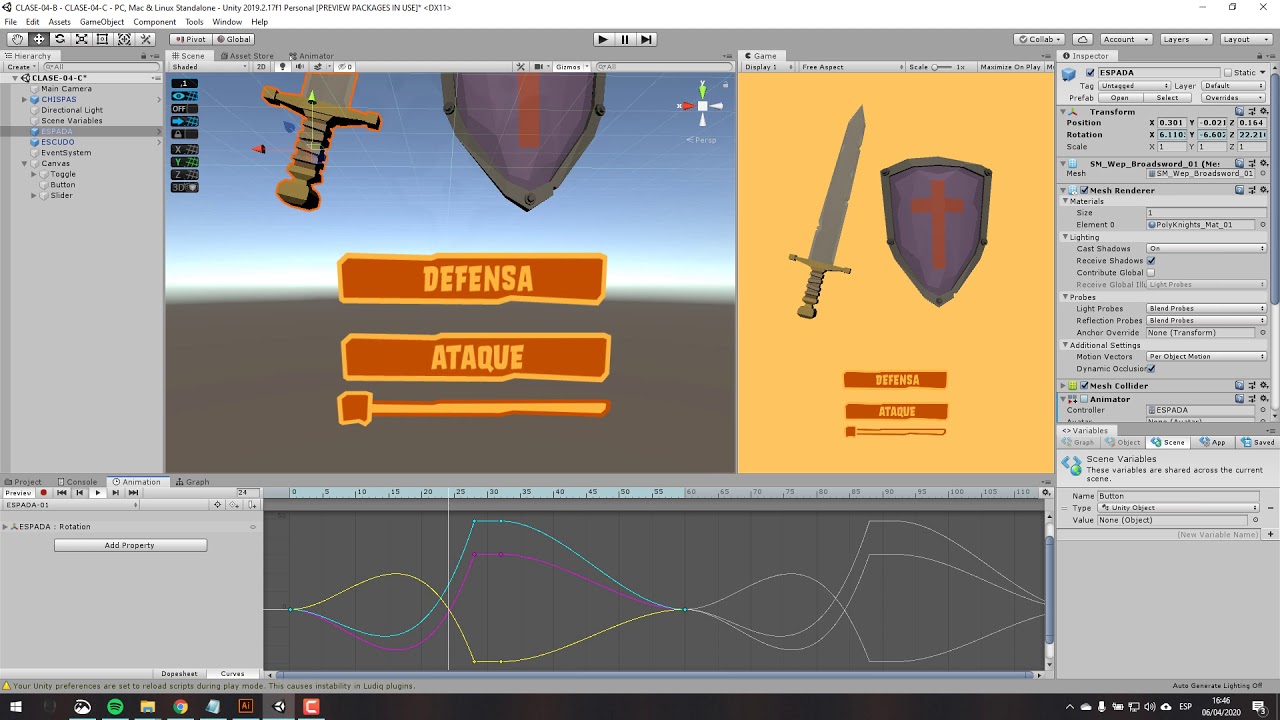This screenshot has height=720, width=1280.
Task: Open the Tag dropdown in Inspector
Action: click(x=1133, y=86)
